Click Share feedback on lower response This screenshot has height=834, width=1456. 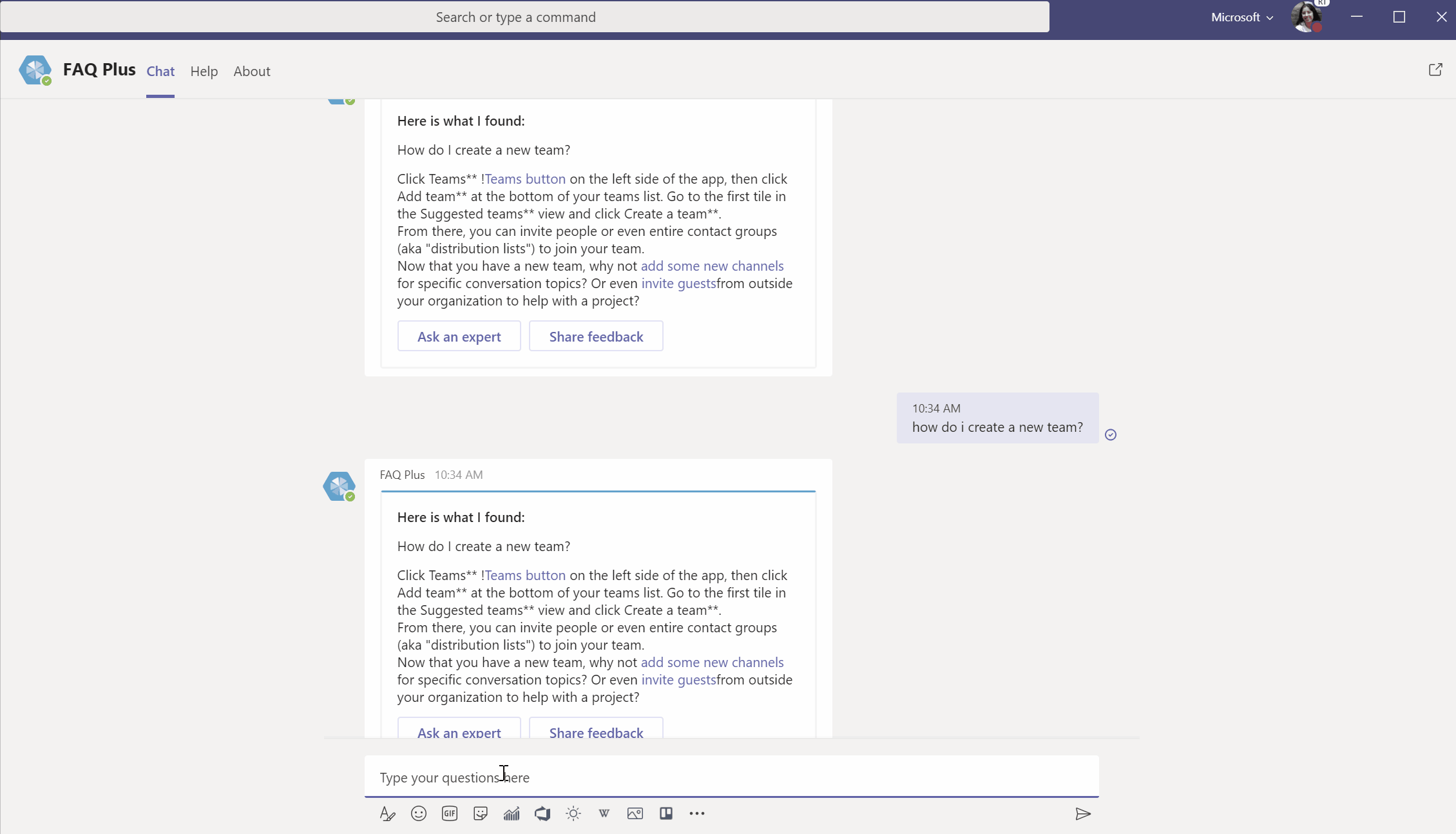[596, 731]
